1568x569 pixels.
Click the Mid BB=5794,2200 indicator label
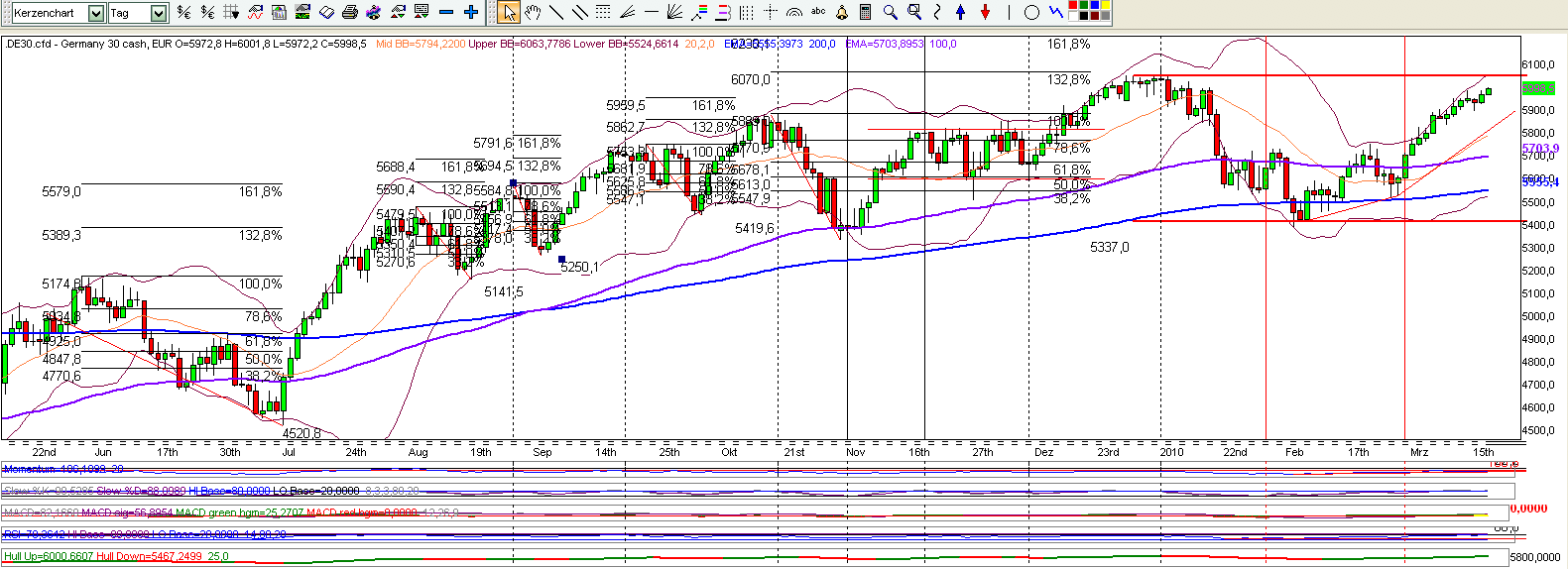[421, 44]
